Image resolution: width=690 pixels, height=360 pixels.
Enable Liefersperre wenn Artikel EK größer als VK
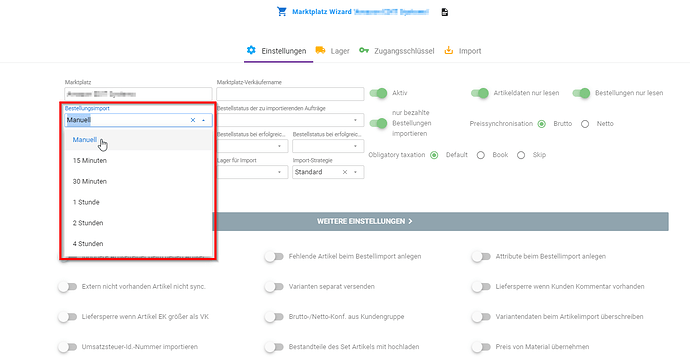click(67, 317)
